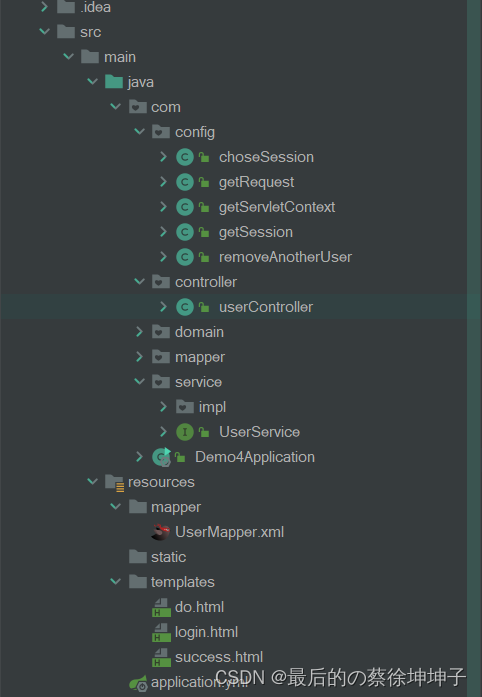
Task: Select the static folder label
Action: click(169, 557)
